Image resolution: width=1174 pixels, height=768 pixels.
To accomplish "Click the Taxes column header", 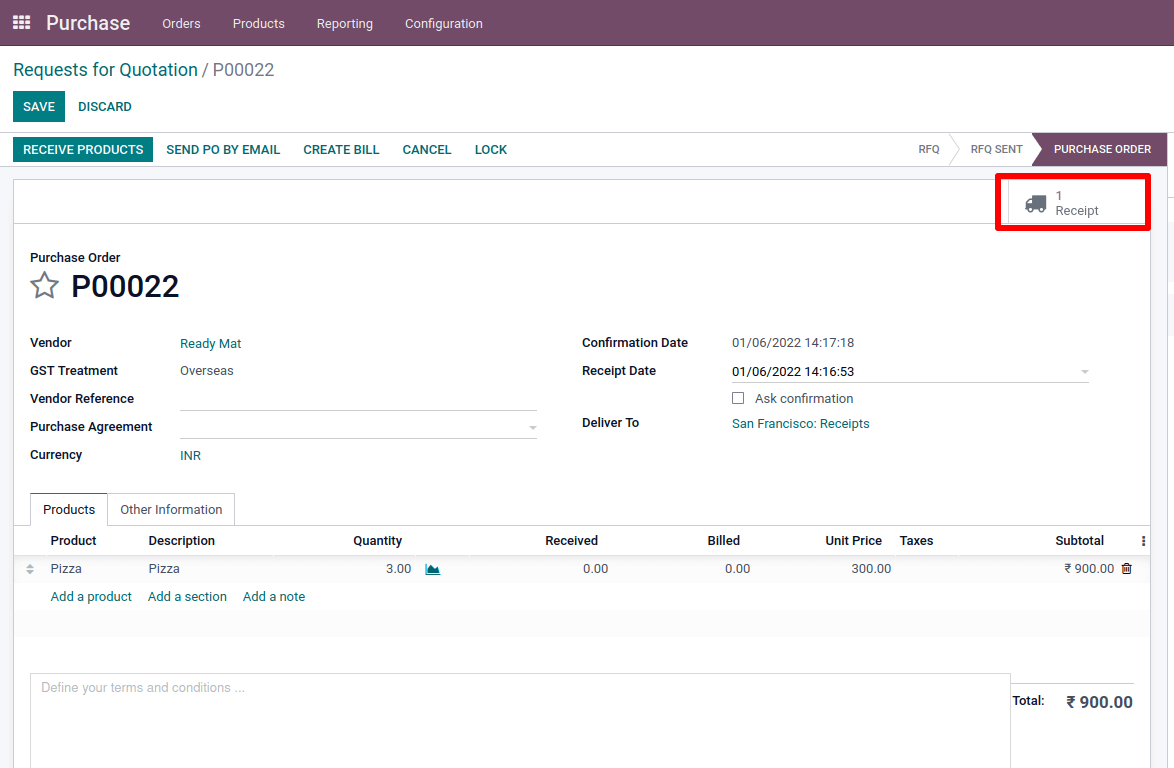I will 916,540.
